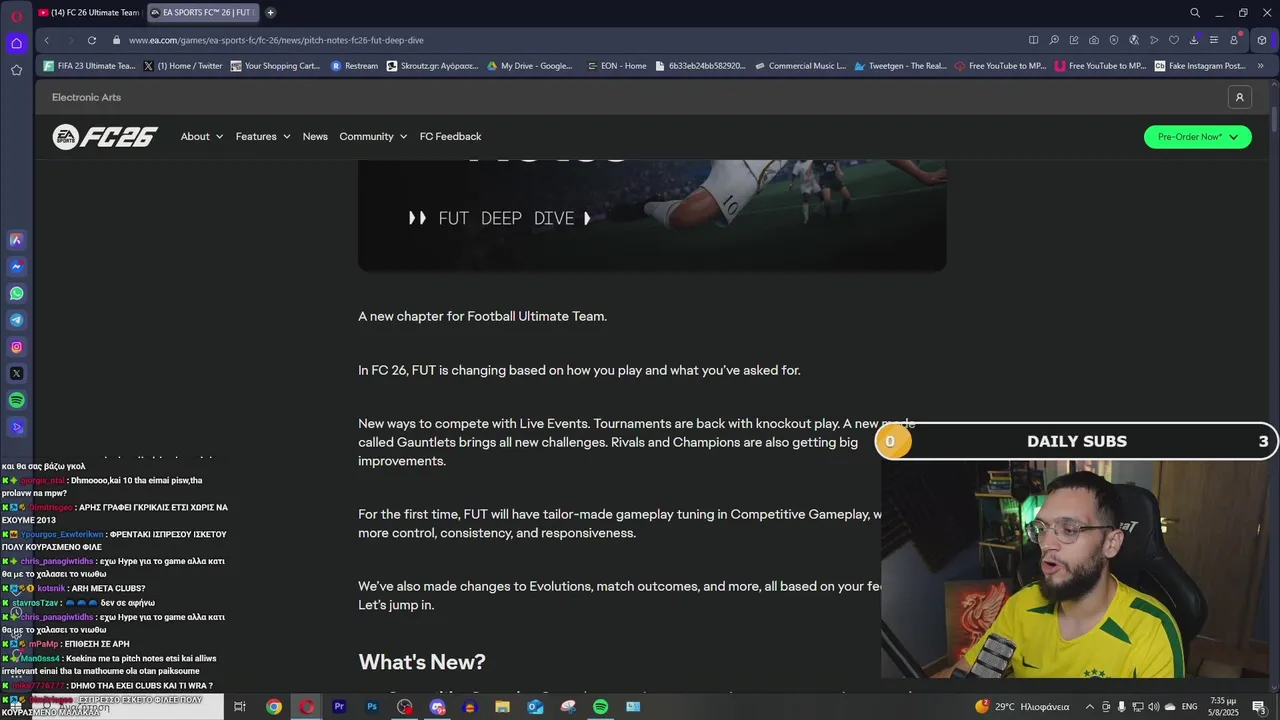The height and width of the screenshot is (720, 1280).
Task: Open bookmarks star in Opera sidebar
Action: click(16, 70)
